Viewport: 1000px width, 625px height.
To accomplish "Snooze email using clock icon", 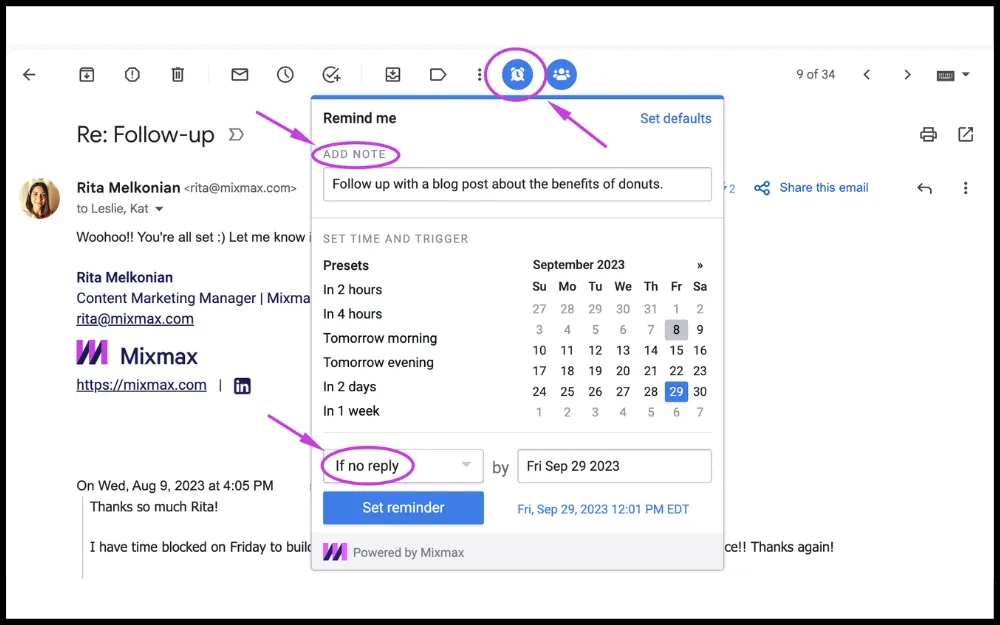I will pos(285,75).
